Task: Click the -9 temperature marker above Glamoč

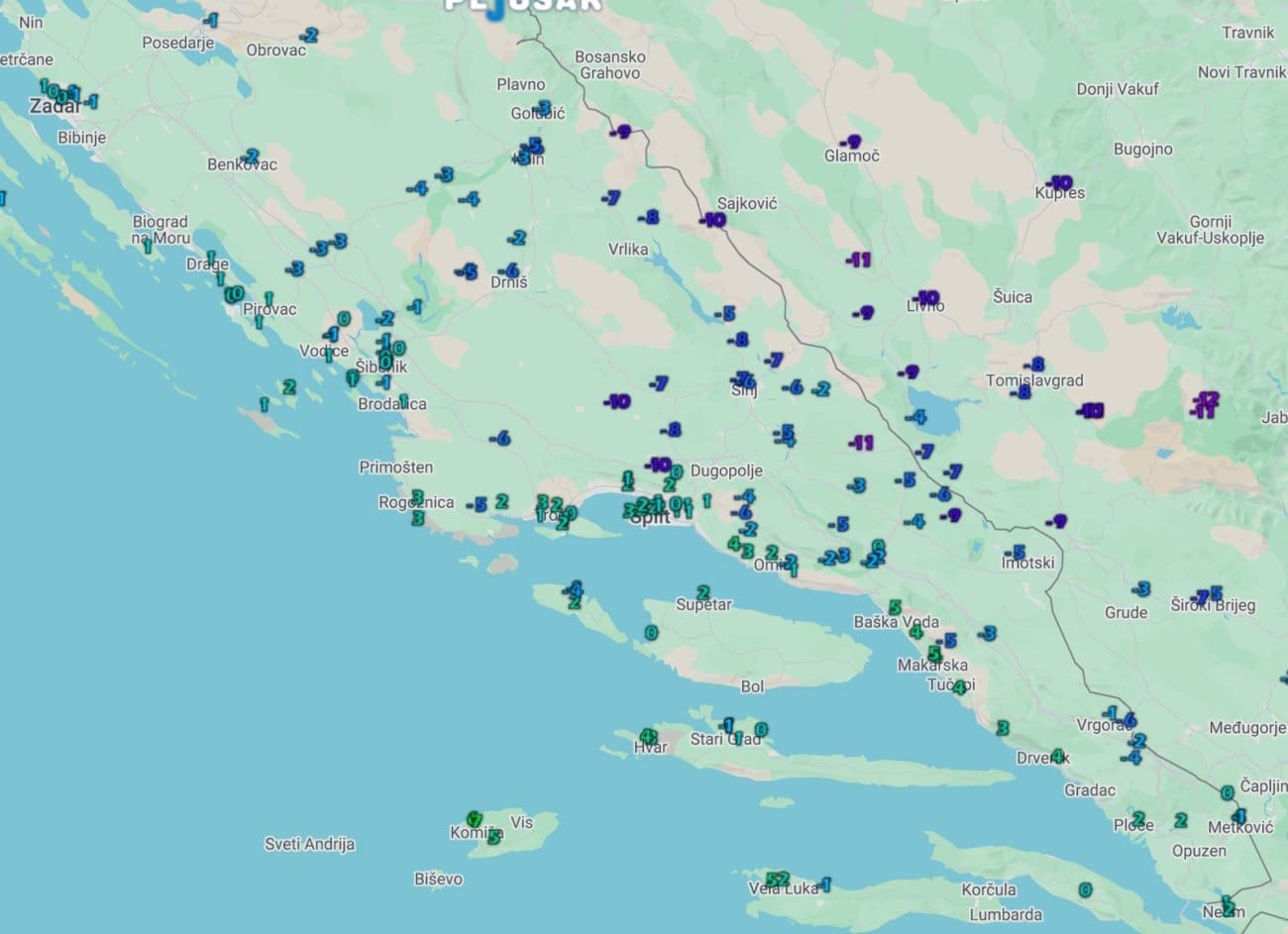Action: tap(850, 142)
